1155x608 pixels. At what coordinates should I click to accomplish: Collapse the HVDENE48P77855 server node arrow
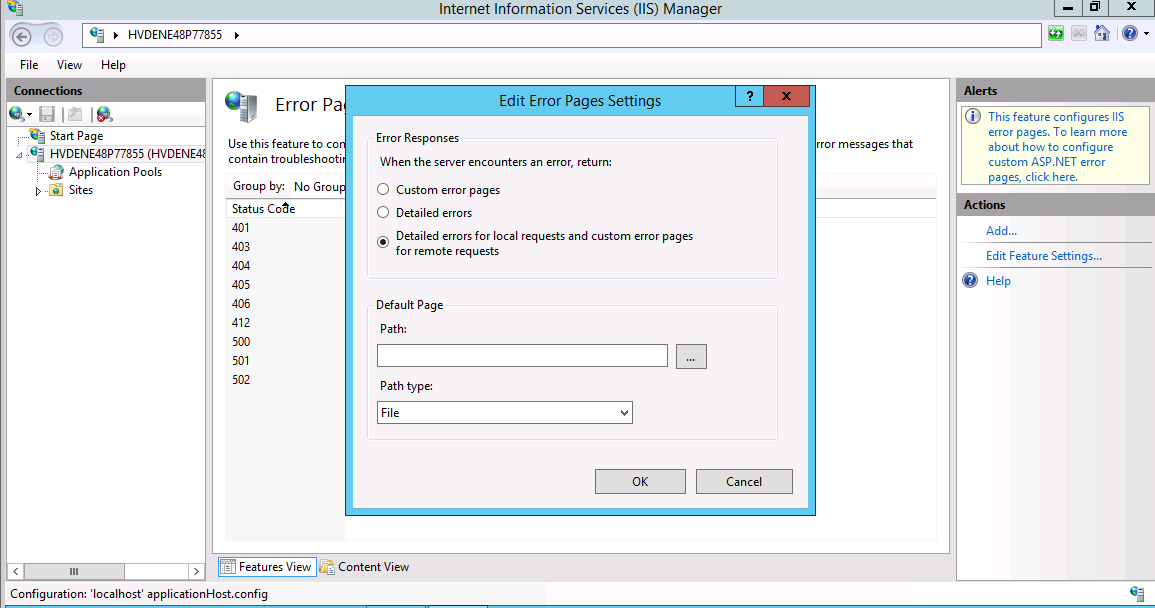click(20, 155)
